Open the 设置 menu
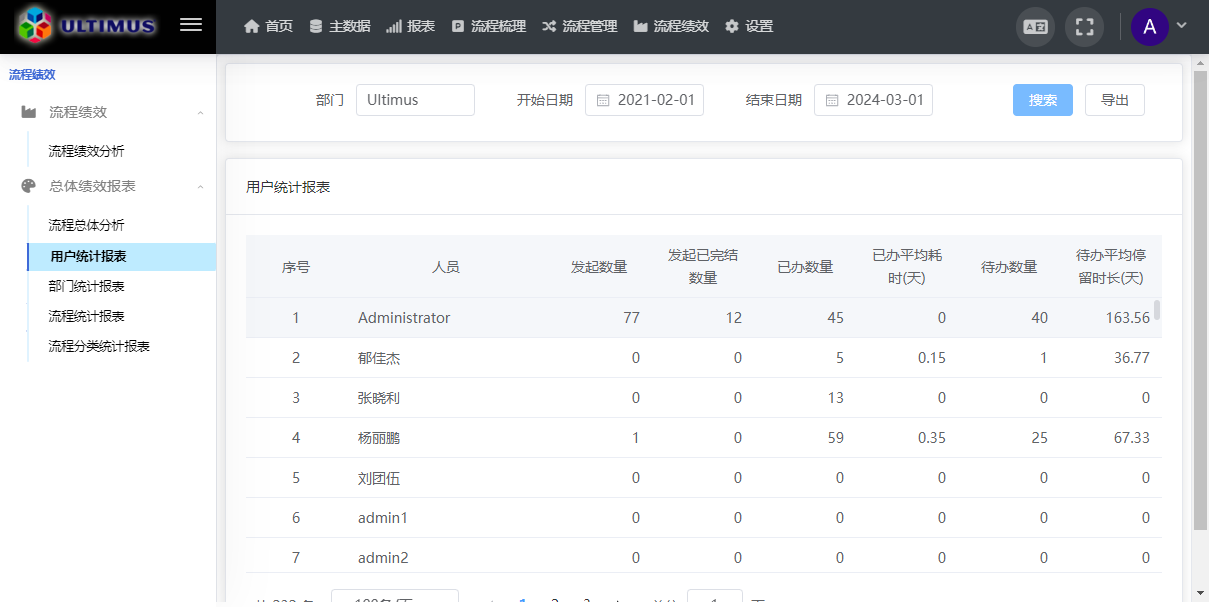Viewport: 1209px width, 607px height. pyautogui.click(x=749, y=27)
